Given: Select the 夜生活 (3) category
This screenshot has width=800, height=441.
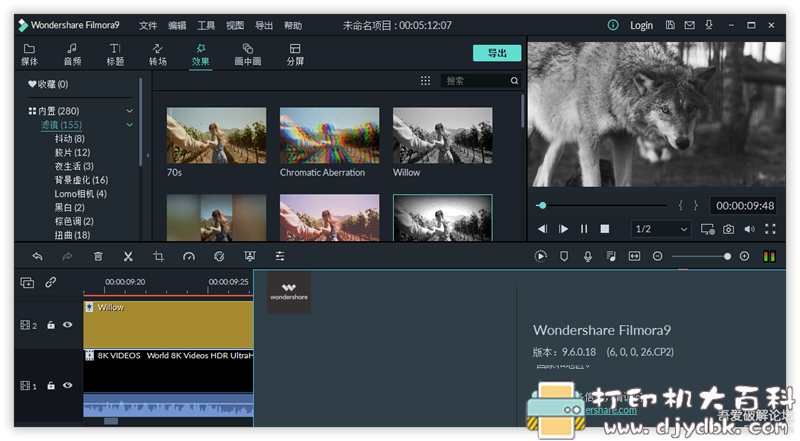Looking at the screenshot, I should tap(74, 166).
